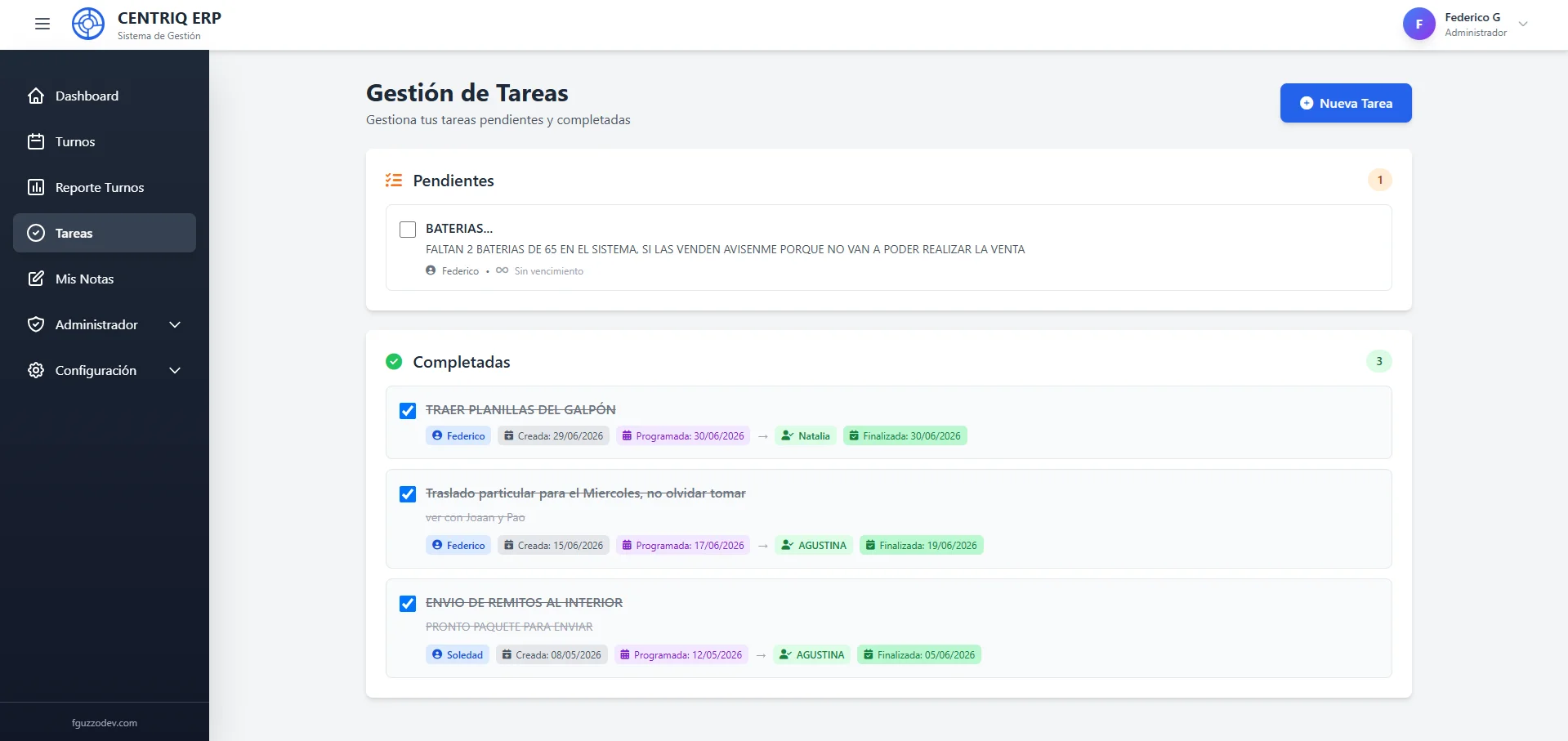Click the Traslado particular para el Miercoles title
The height and width of the screenshot is (741, 1568).
(x=586, y=493)
